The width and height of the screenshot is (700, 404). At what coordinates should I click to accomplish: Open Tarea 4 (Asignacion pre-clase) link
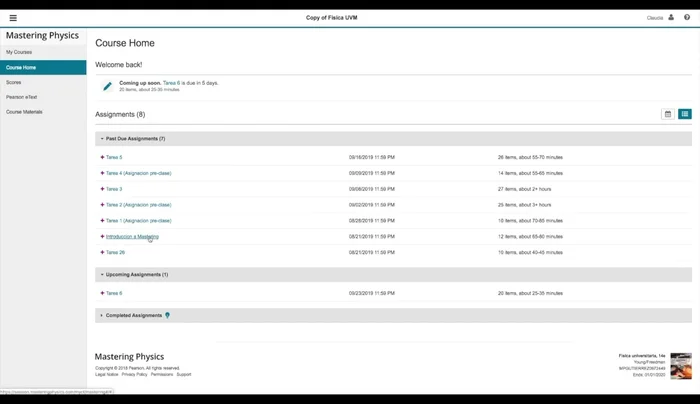click(139, 173)
